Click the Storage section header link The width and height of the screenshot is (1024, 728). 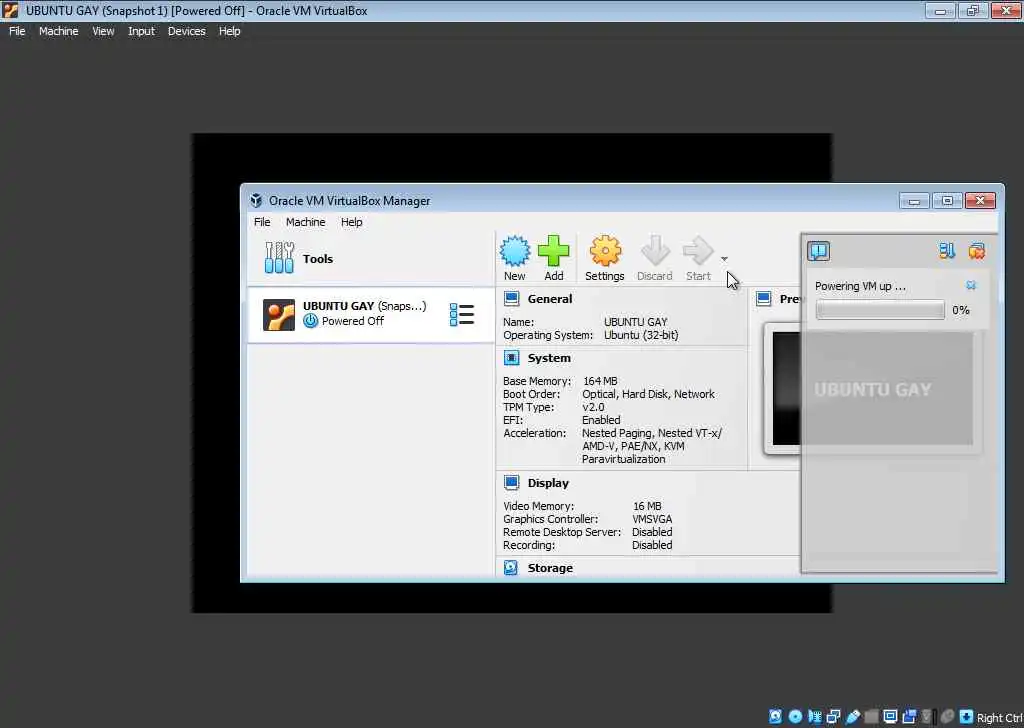tap(550, 568)
